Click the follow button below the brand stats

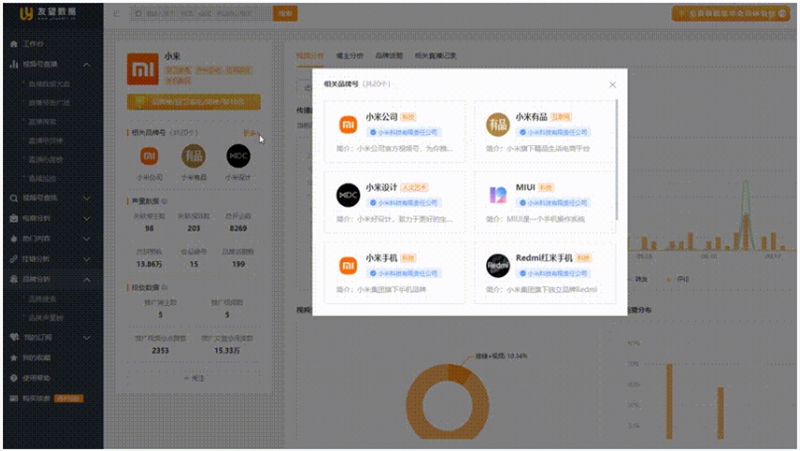[x=194, y=378]
